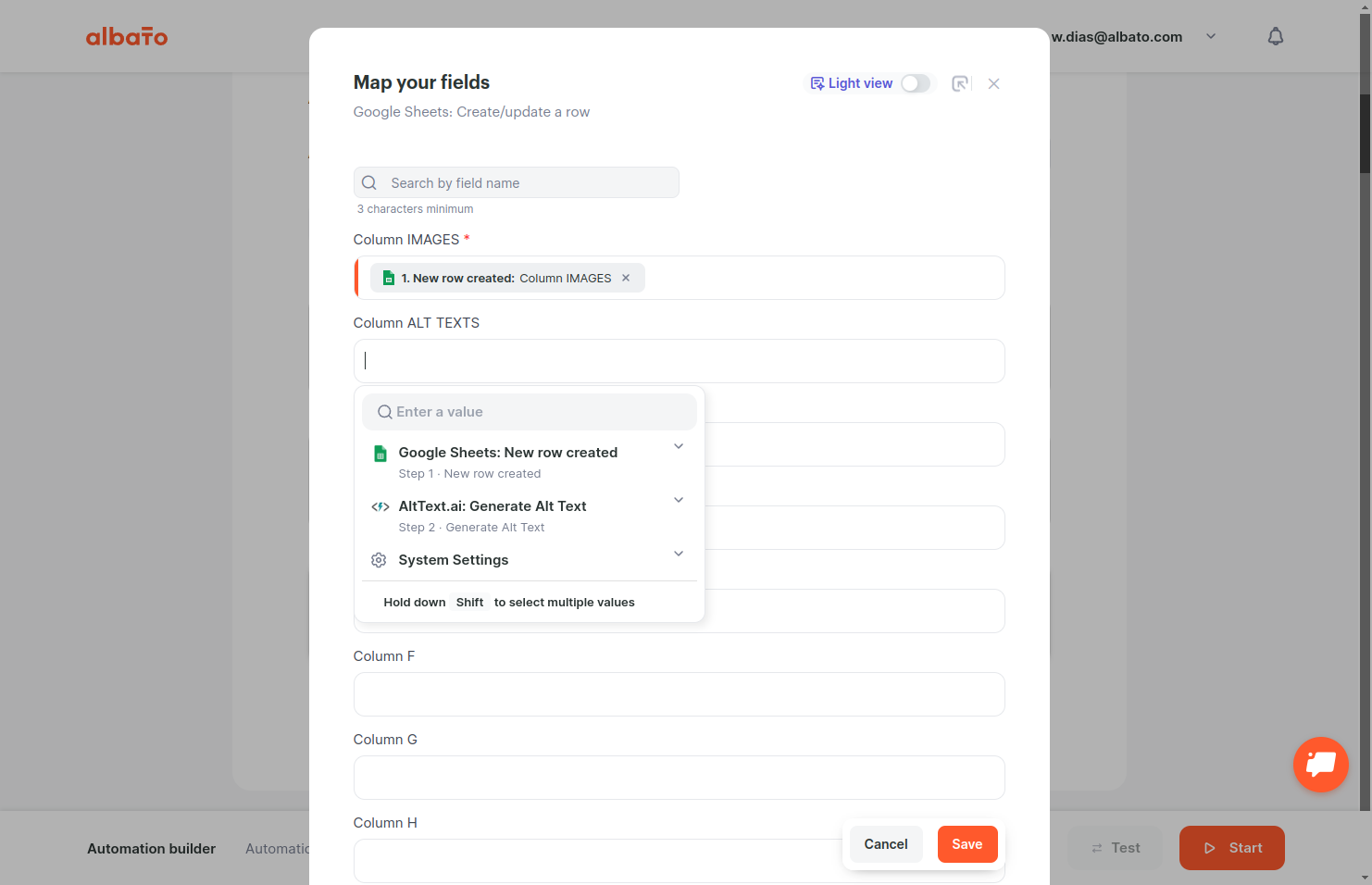Screen dimensions: 1372x885
Task: Toggle the Light view switch
Action: [x=916, y=83]
